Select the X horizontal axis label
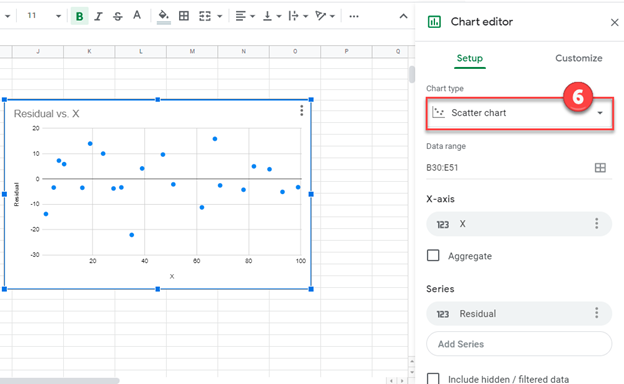This screenshot has width=624, height=384. click(172, 276)
